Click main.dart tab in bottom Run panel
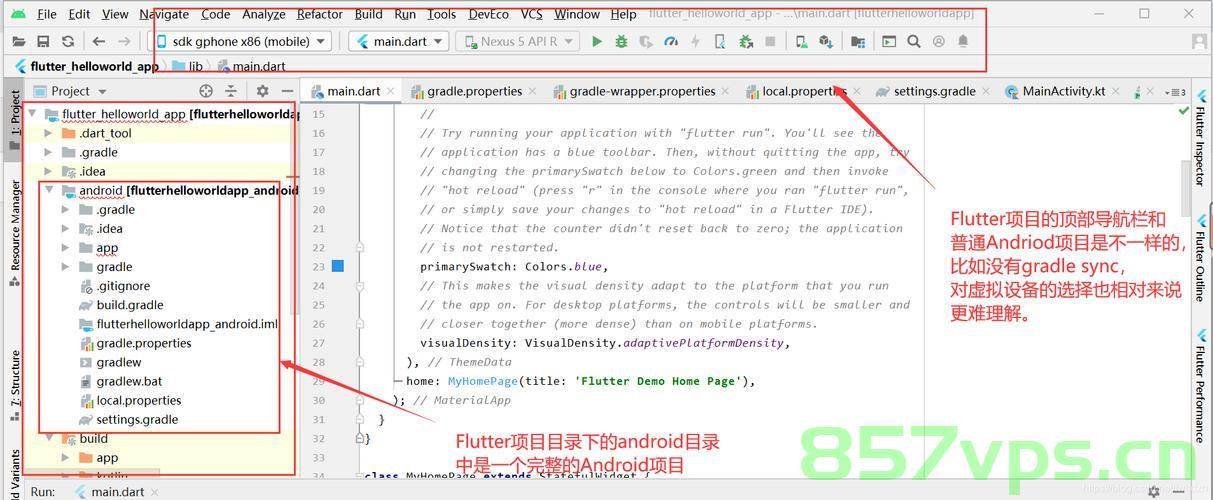The width and height of the screenshot is (1213, 500). [x=118, y=492]
